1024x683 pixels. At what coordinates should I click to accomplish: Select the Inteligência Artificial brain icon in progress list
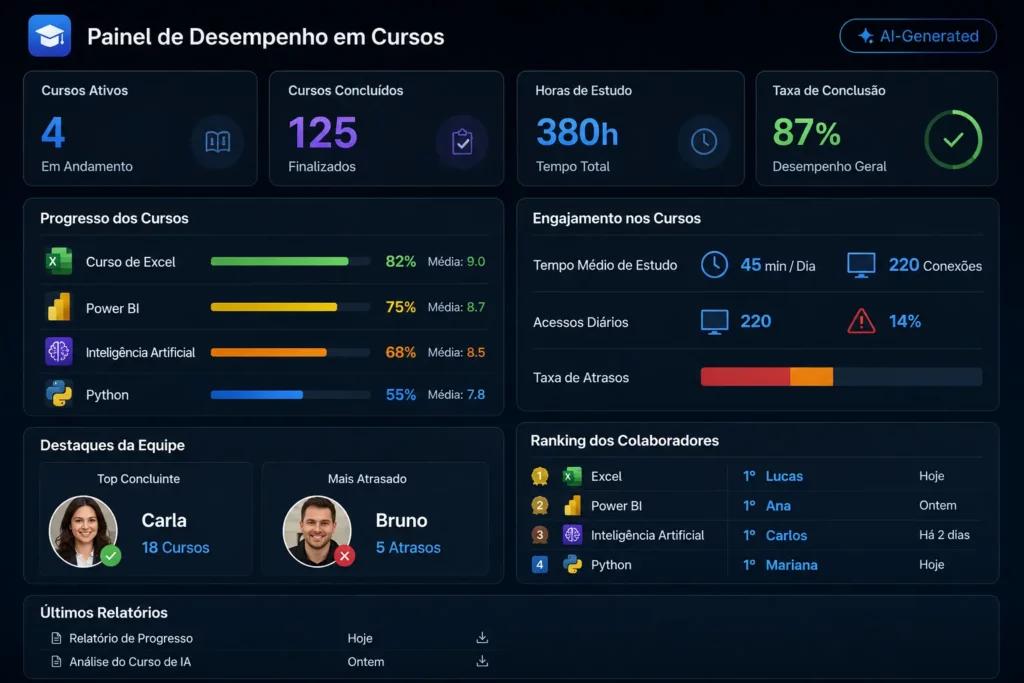[59, 351]
